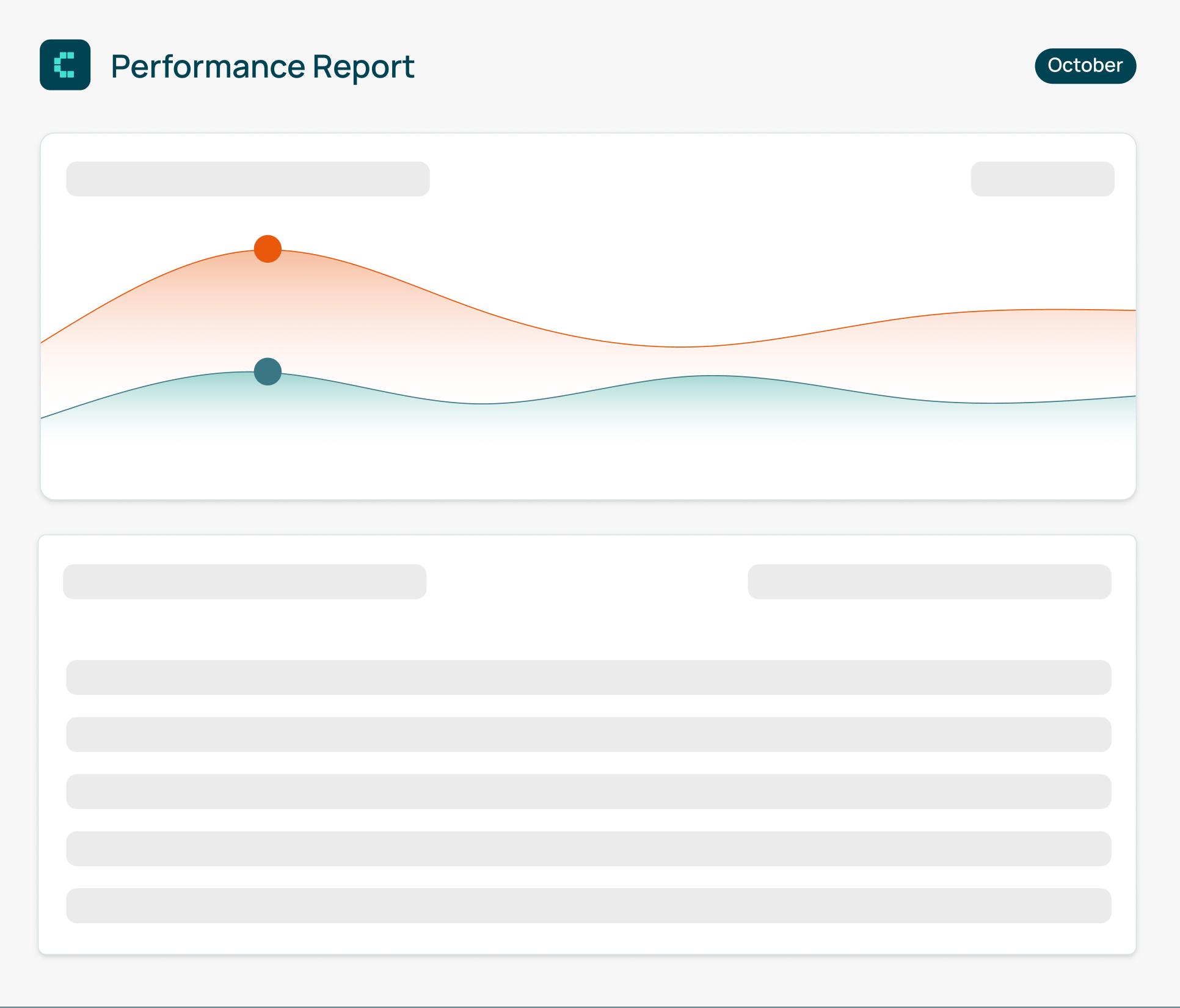Select the orange data point marker
This screenshot has height=1008, width=1180.
pyautogui.click(x=268, y=249)
